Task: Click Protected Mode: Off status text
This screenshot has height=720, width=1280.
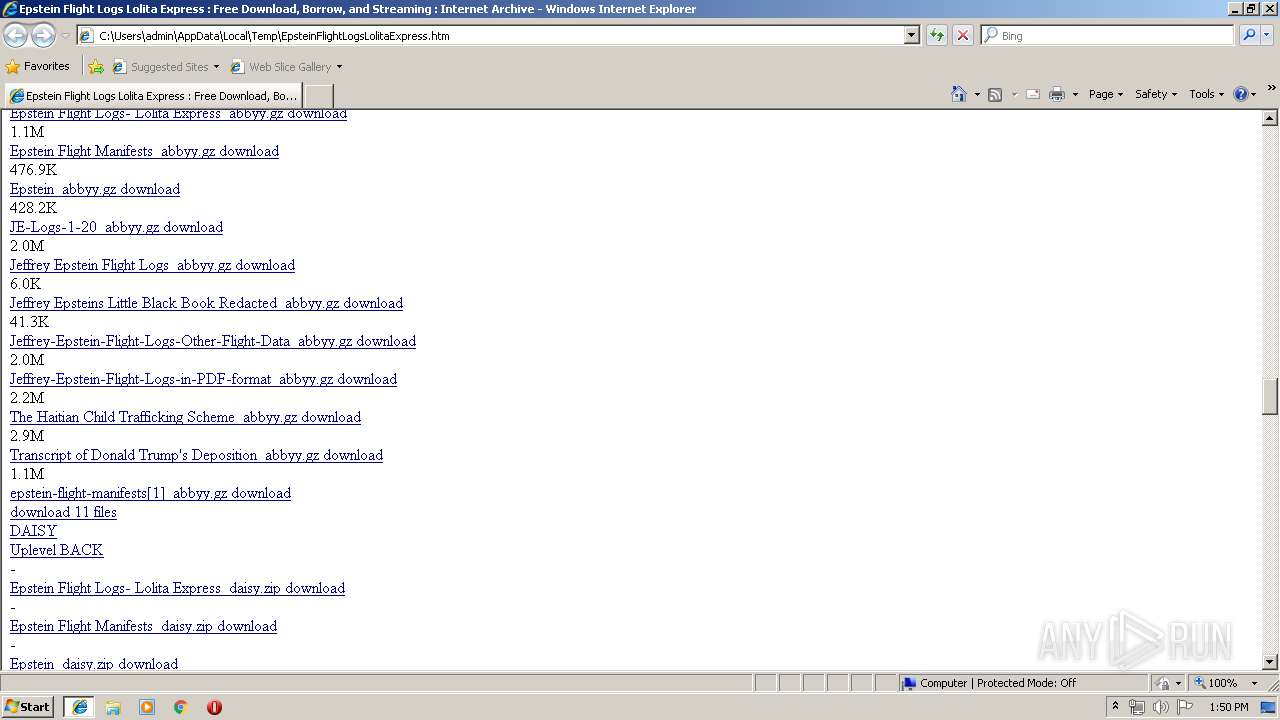Action: [1026, 683]
